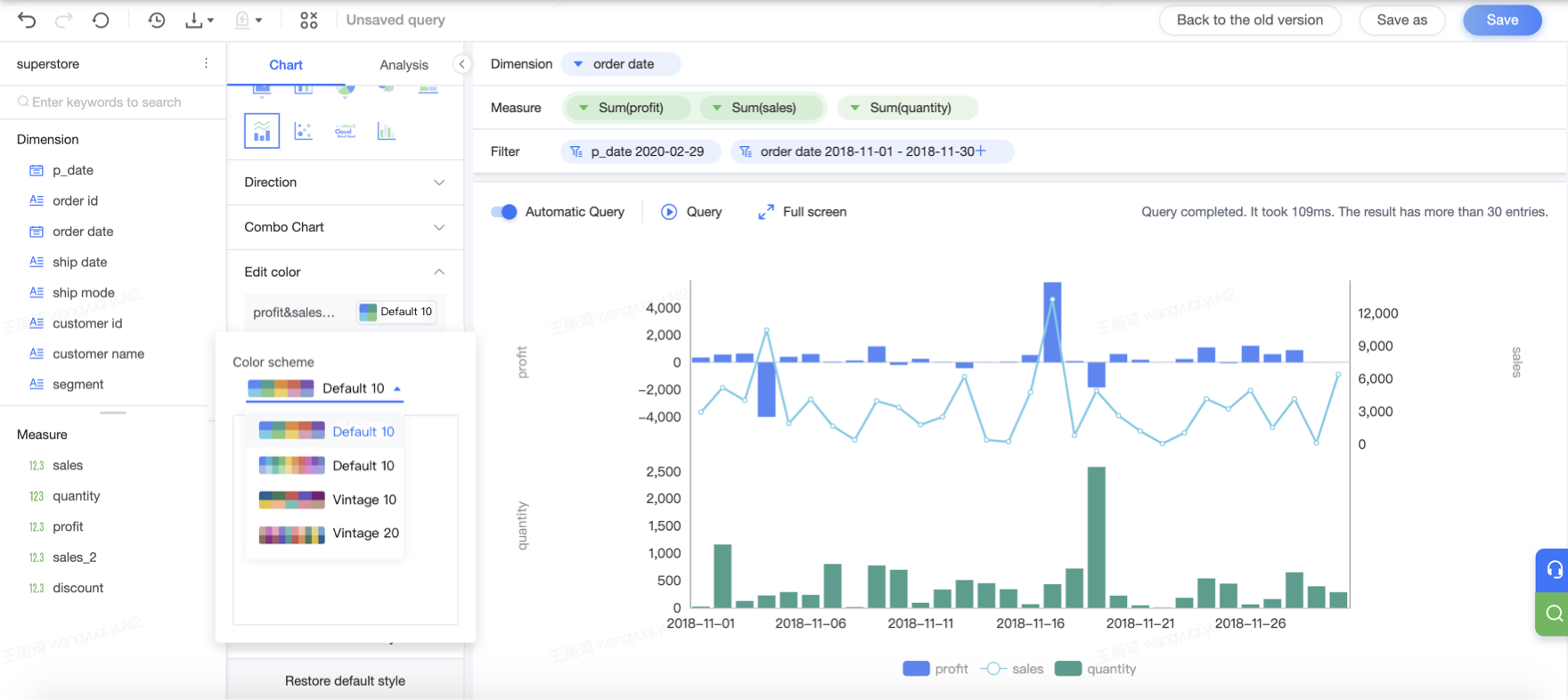
Task: Toggle profit series in chart legend
Action: click(935, 669)
